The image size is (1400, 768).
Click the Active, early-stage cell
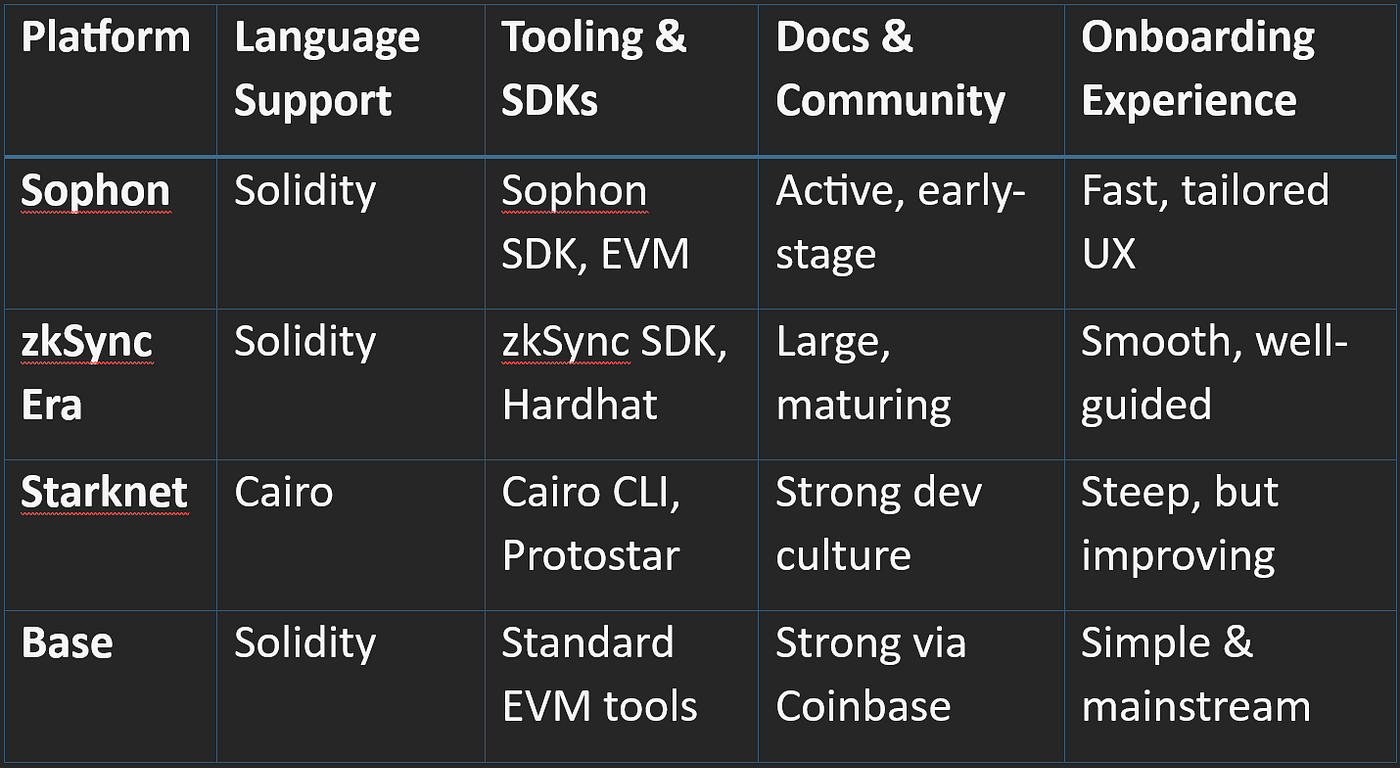(x=911, y=233)
